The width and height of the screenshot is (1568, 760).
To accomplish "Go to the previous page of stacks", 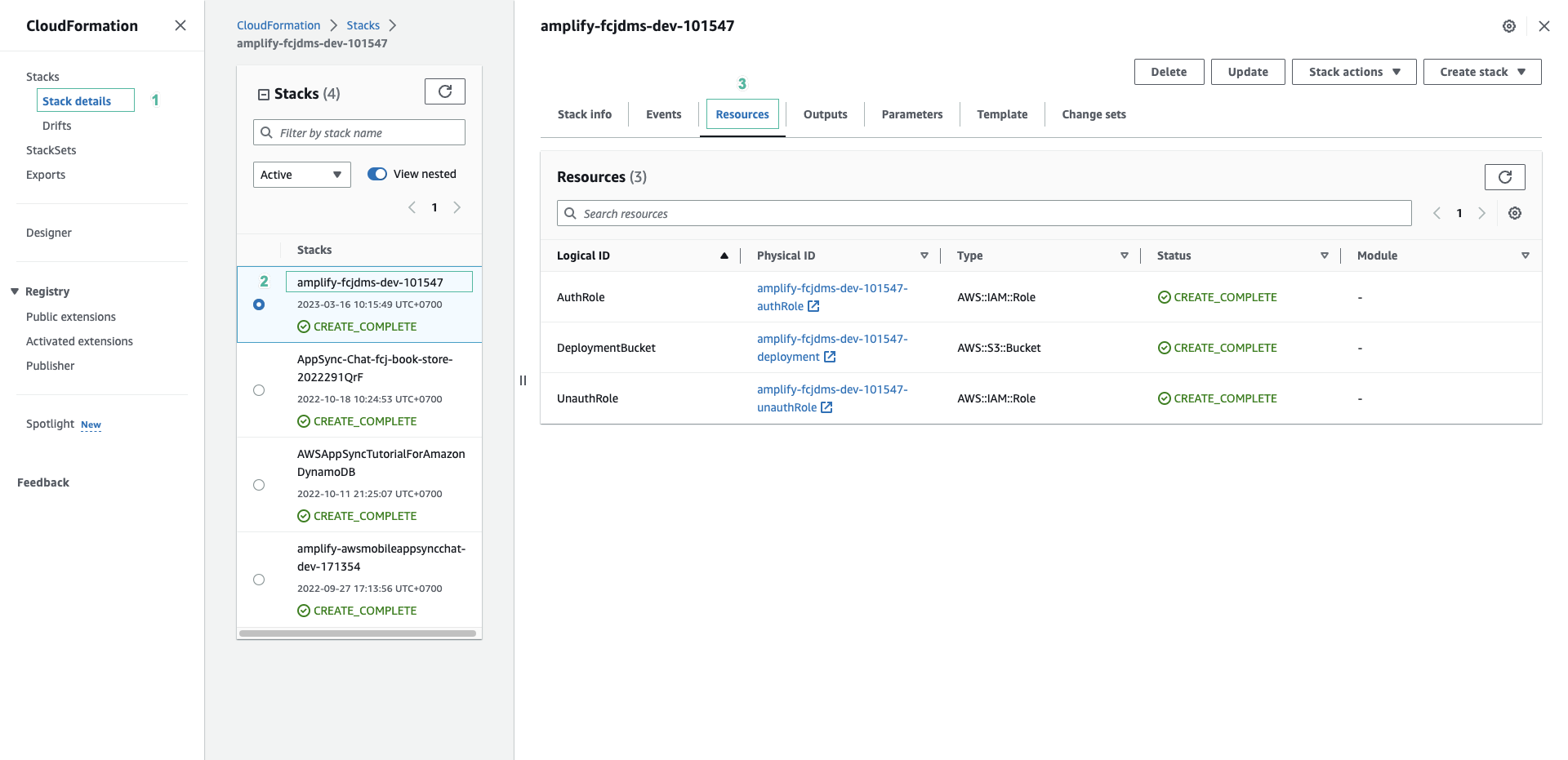I will (412, 207).
